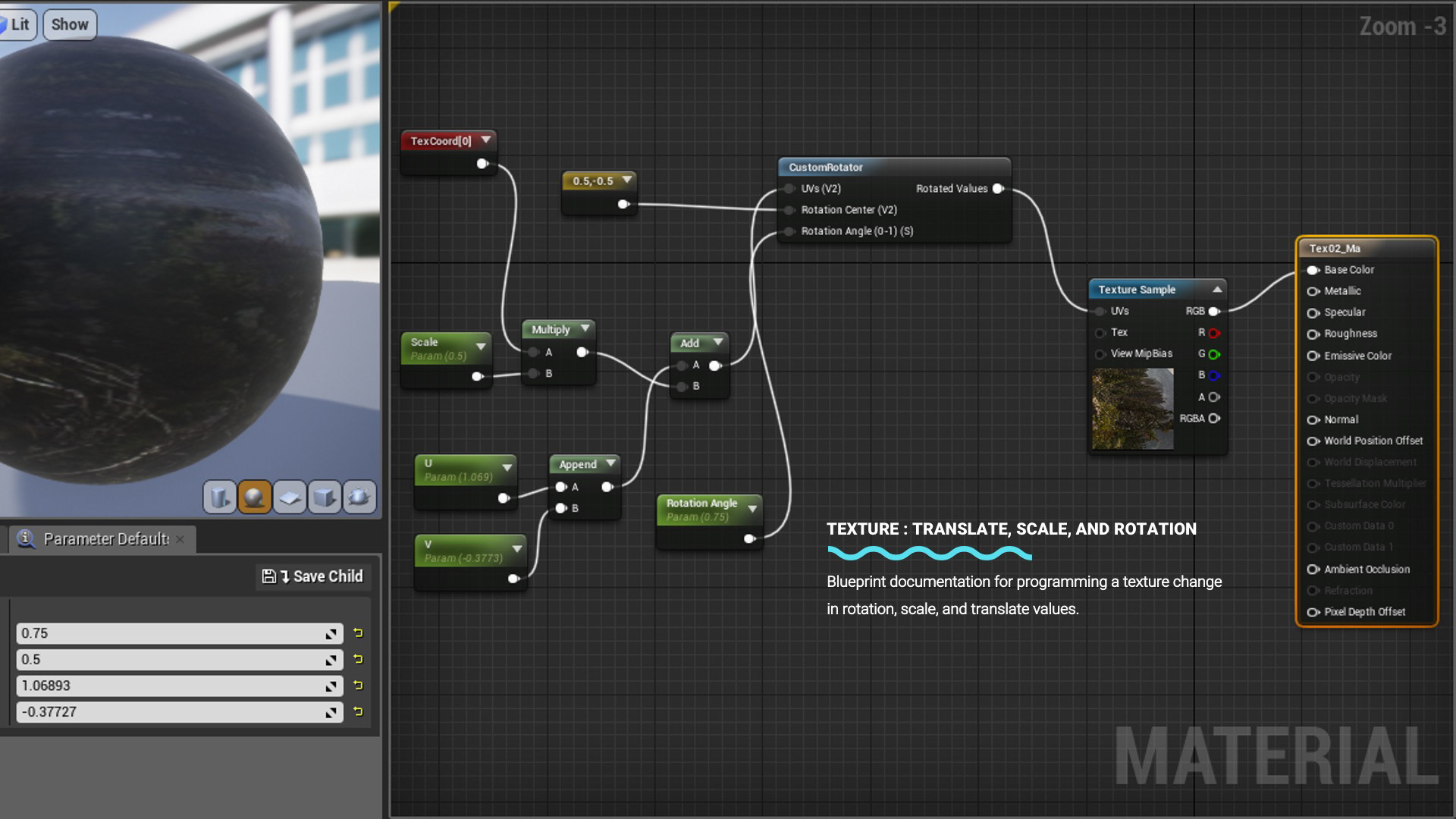
Task: Select the sphere preview mesh icon
Action: coord(255,497)
